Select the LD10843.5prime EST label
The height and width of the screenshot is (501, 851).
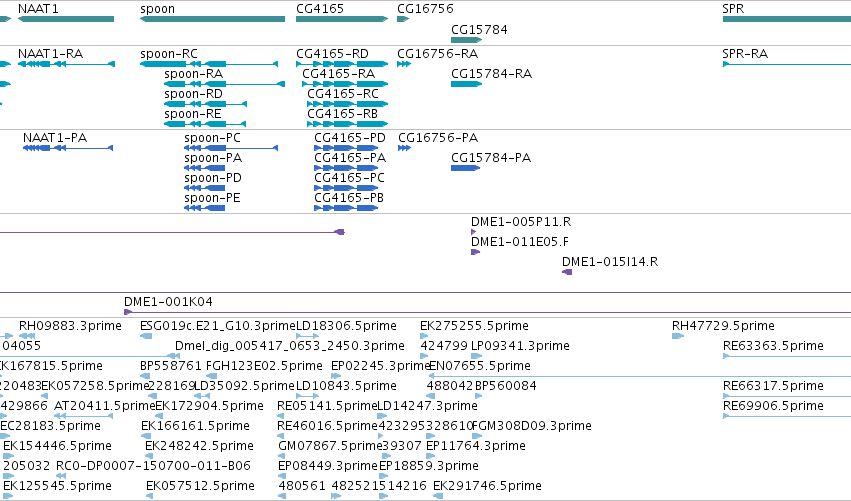point(346,386)
